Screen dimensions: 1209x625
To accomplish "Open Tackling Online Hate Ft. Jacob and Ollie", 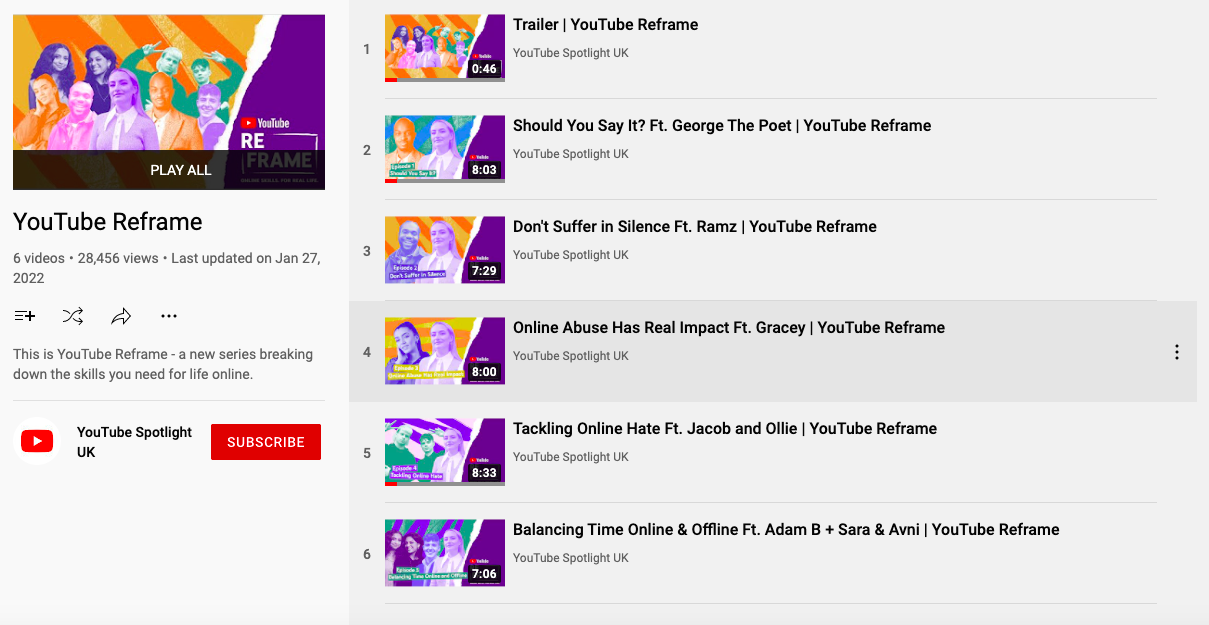I will [725, 429].
